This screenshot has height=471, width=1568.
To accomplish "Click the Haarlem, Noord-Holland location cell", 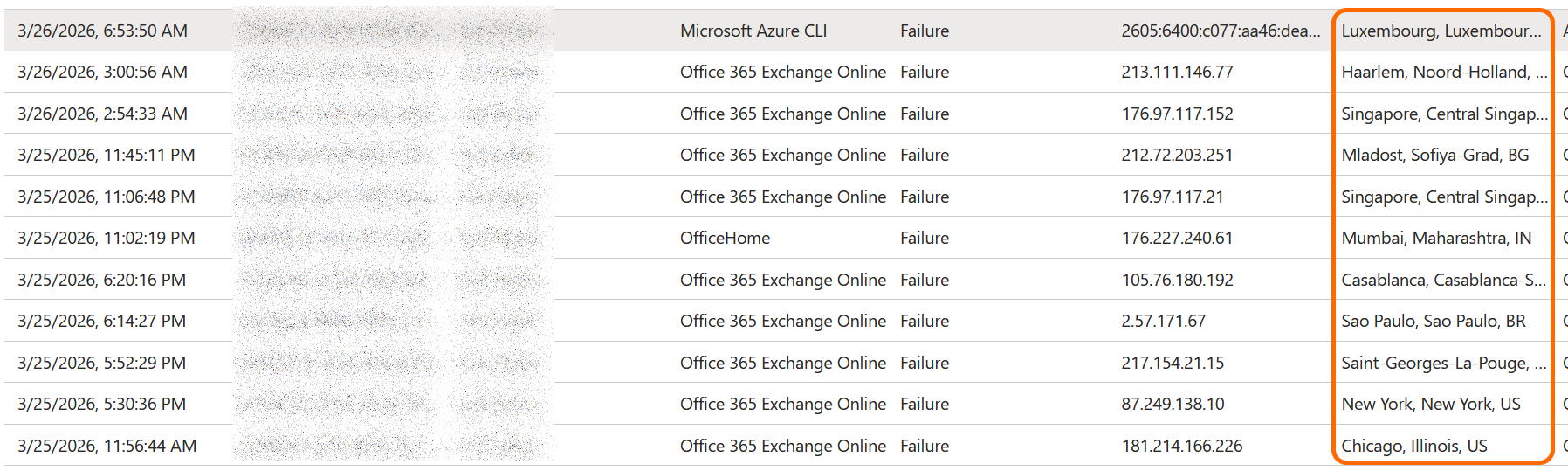I will [x=1443, y=72].
